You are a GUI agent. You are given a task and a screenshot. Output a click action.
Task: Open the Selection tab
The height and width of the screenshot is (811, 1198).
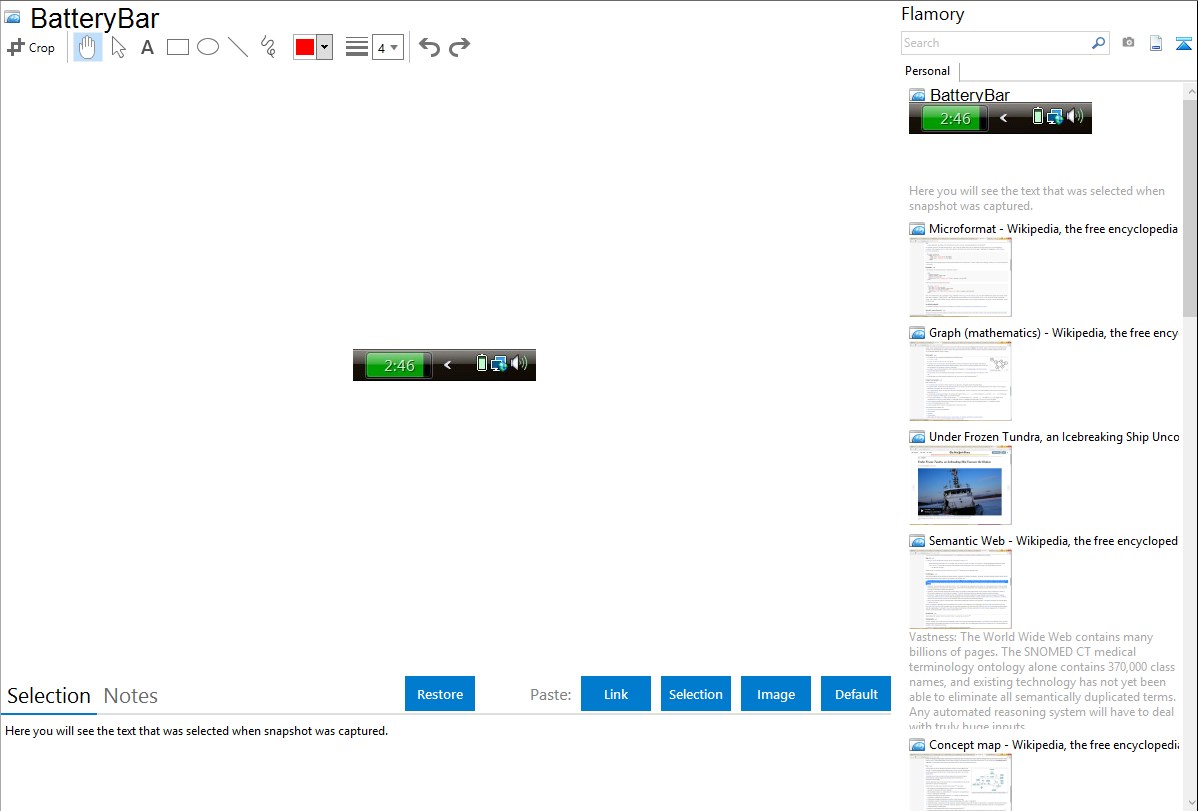click(49, 696)
